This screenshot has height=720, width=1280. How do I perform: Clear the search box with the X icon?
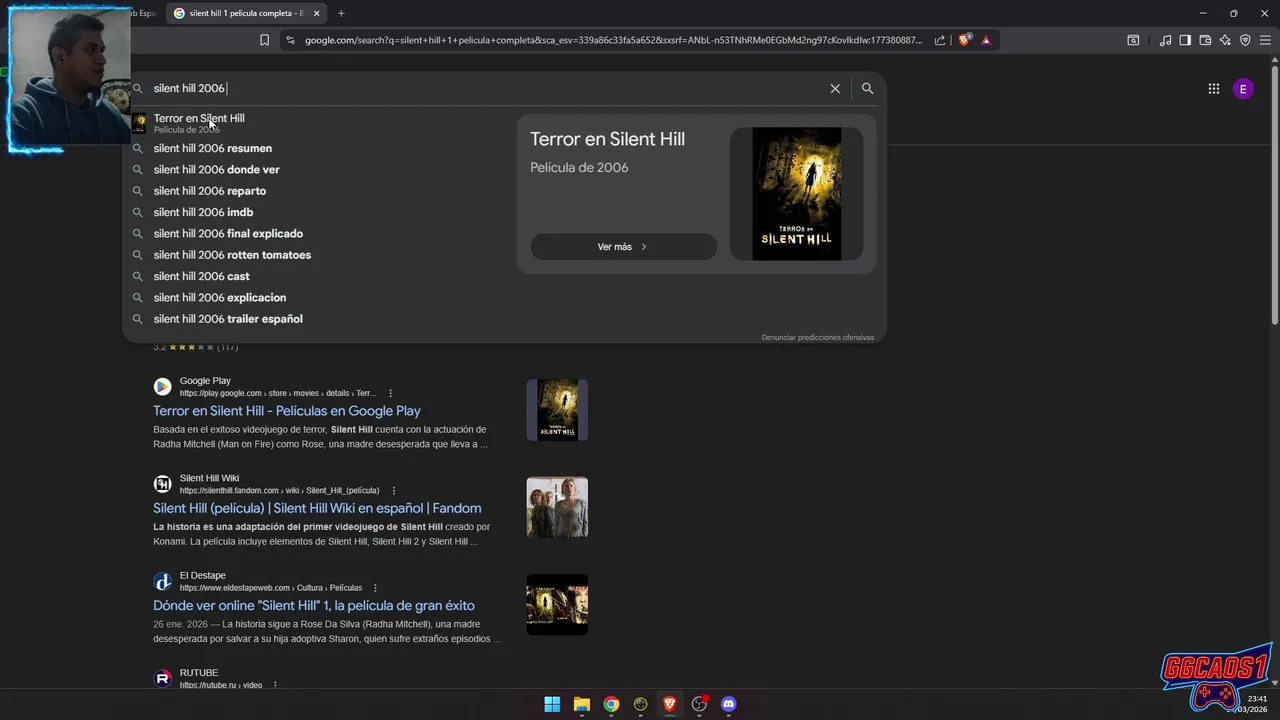coord(835,89)
